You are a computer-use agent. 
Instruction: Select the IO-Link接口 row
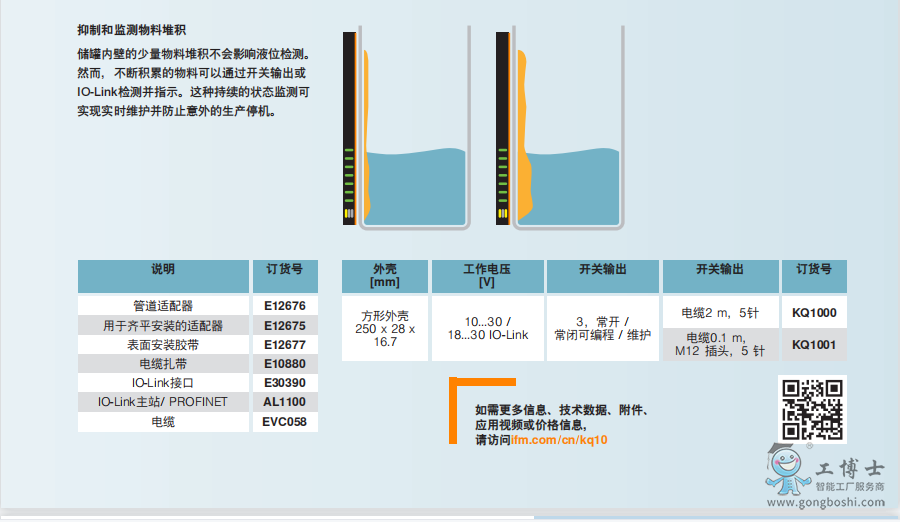(163, 383)
